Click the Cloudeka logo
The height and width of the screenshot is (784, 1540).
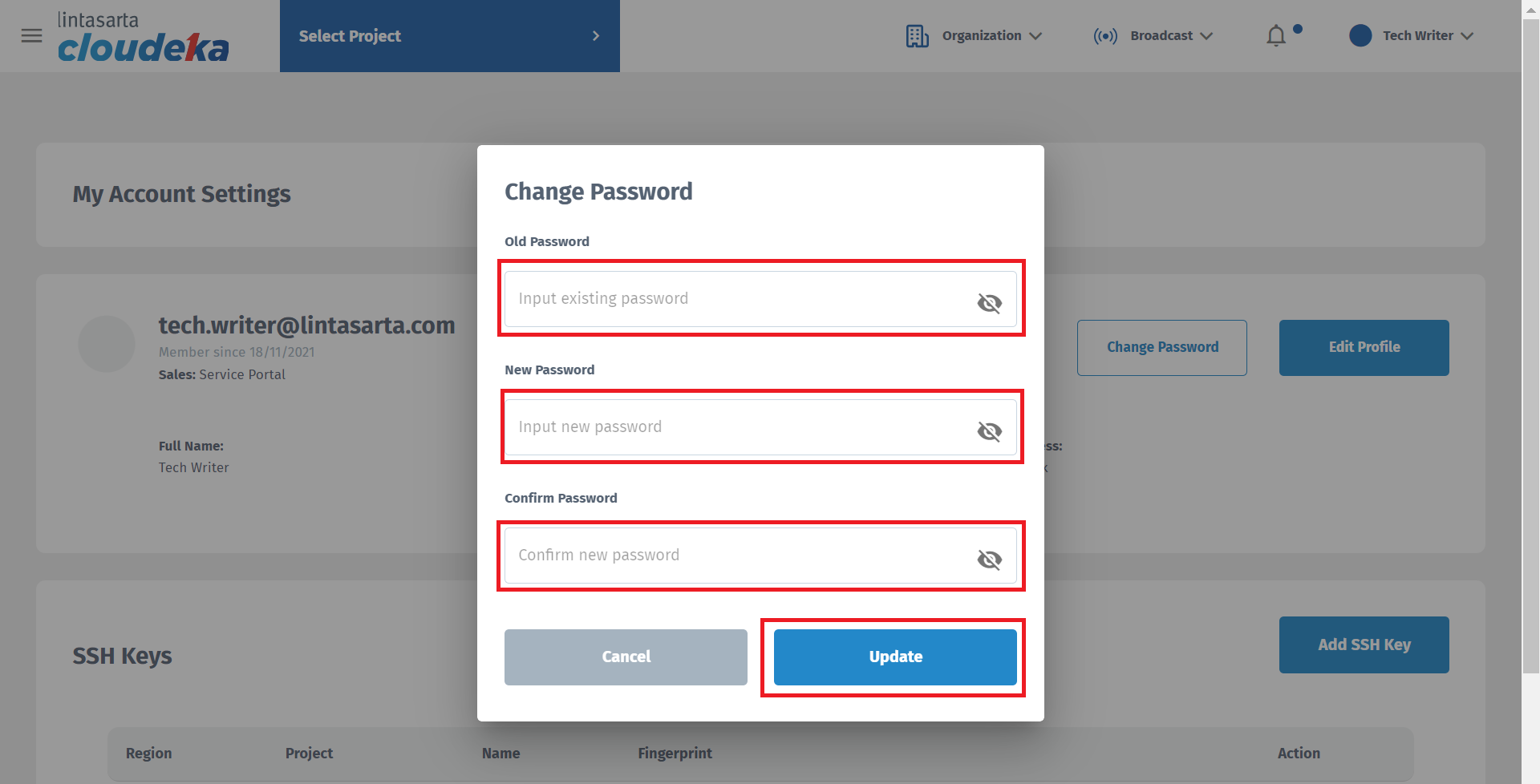pyautogui.click(x=143, y=38)
